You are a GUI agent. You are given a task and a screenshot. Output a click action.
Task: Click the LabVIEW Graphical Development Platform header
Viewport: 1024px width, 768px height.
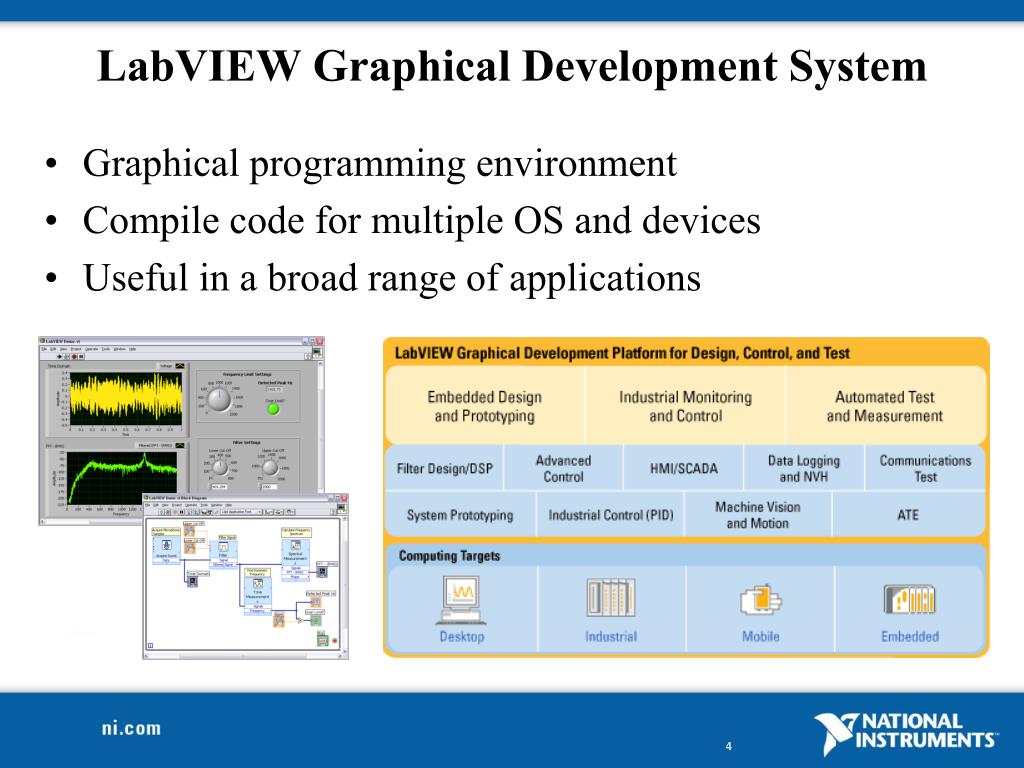[622, 353]
